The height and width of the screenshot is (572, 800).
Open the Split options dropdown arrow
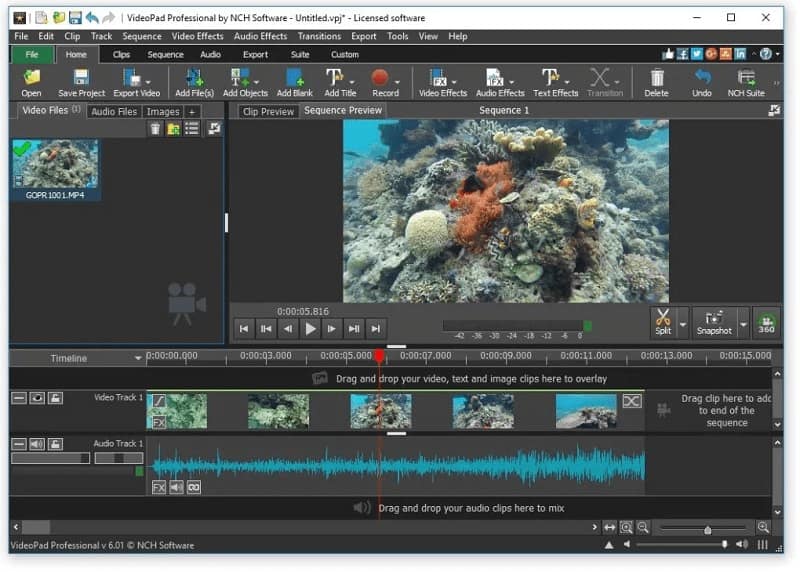(684, 322)
